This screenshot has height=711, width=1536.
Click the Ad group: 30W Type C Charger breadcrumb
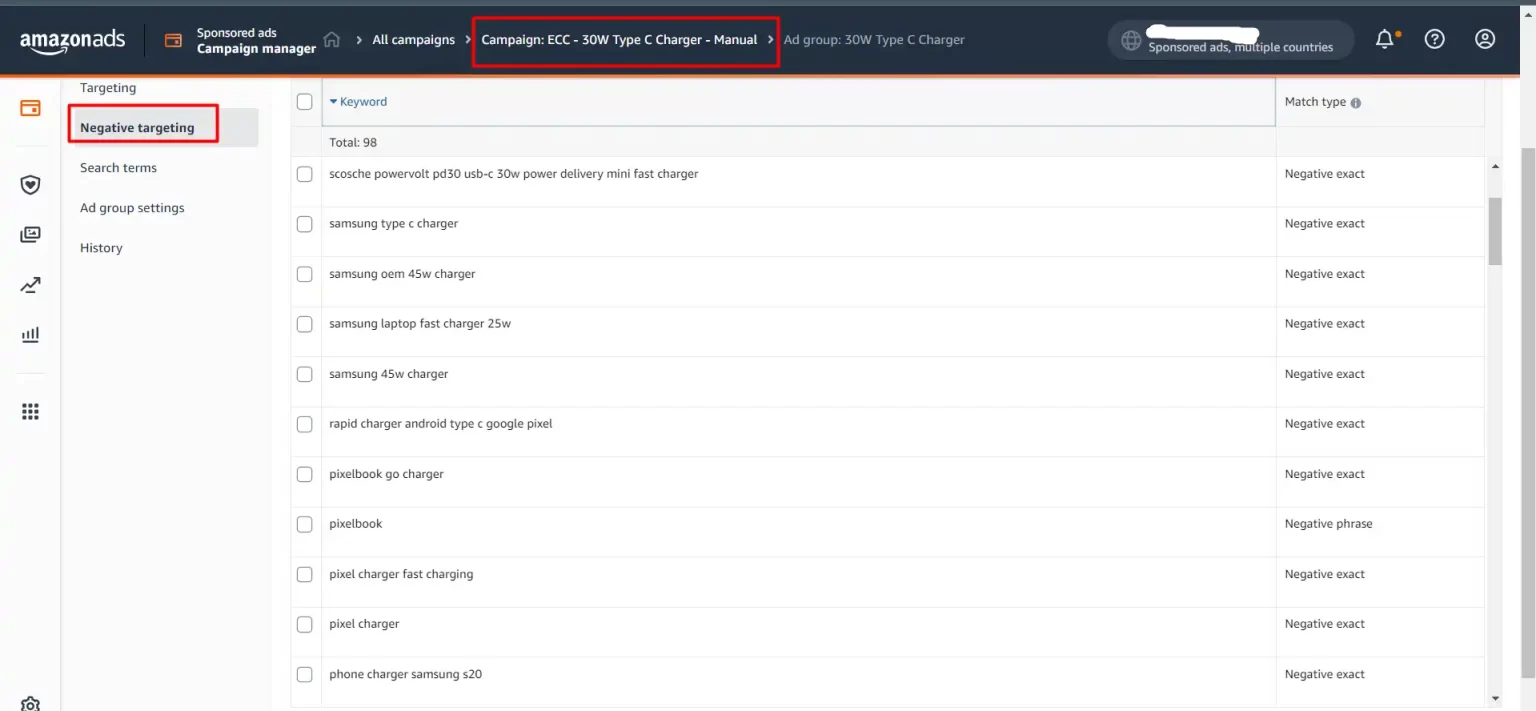(x=874, y=40)
